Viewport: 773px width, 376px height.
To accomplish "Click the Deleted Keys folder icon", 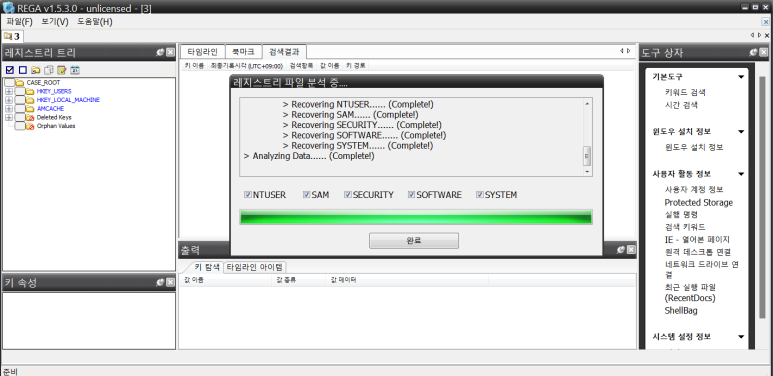I will tap(30, 118).
